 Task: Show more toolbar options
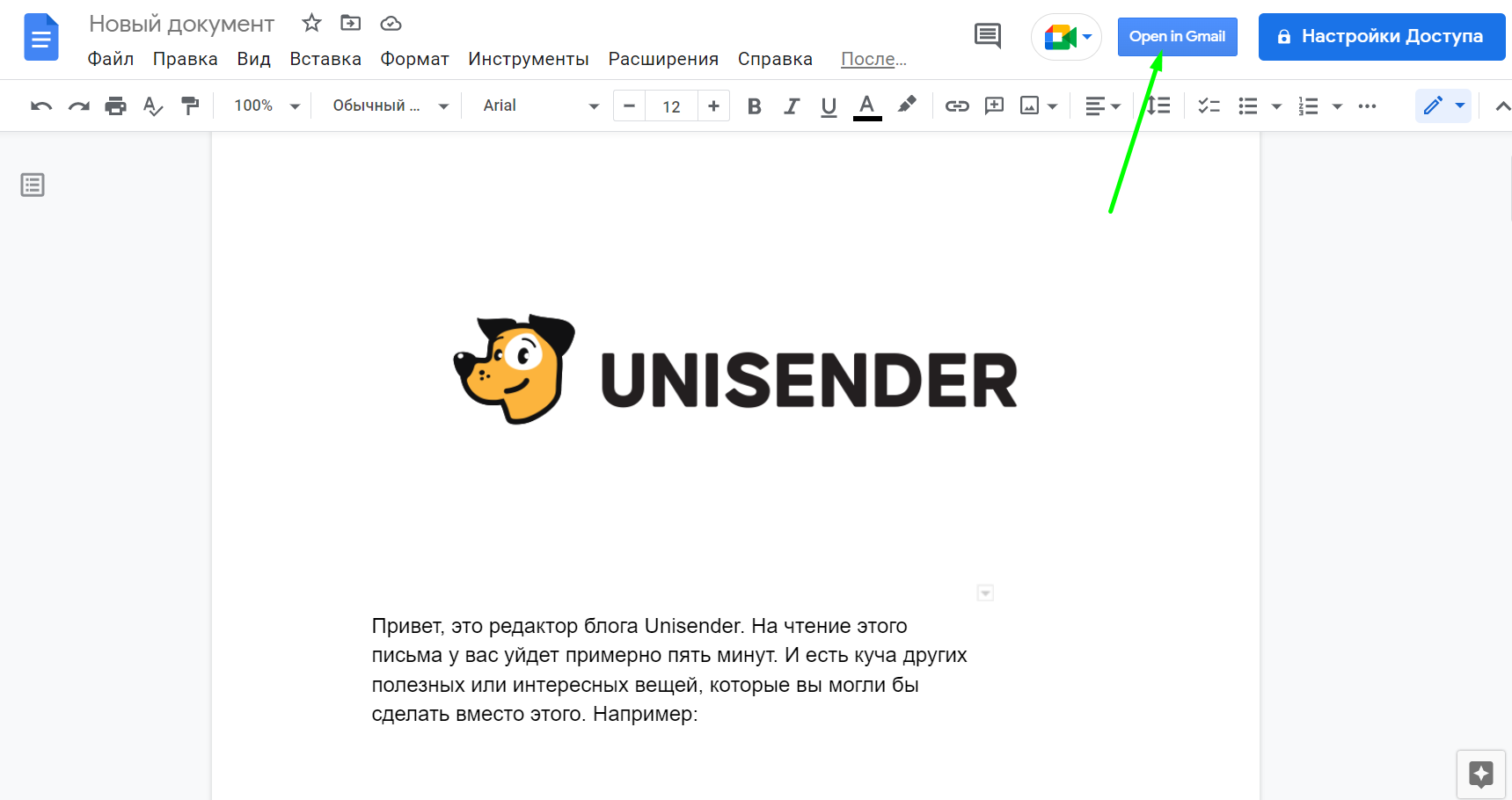pyautogui.click(x=1367, y=106)
